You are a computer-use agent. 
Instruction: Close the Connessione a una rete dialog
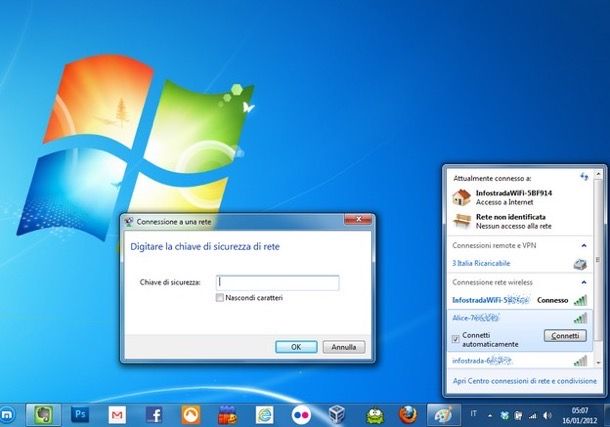pos(358,219)
